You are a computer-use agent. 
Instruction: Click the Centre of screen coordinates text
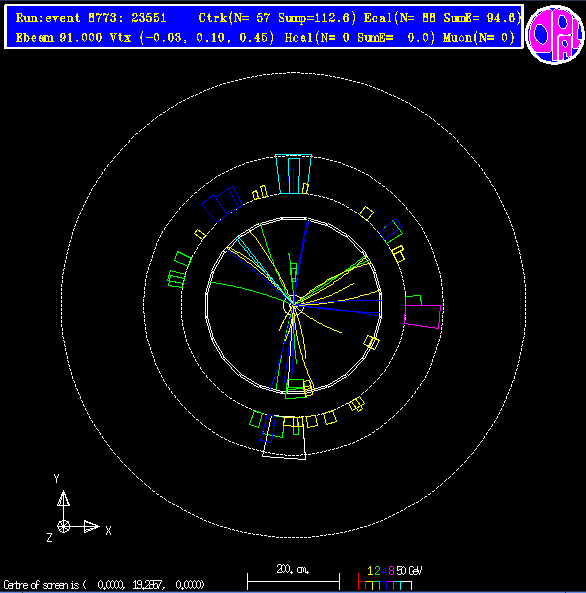click(104, 585)
